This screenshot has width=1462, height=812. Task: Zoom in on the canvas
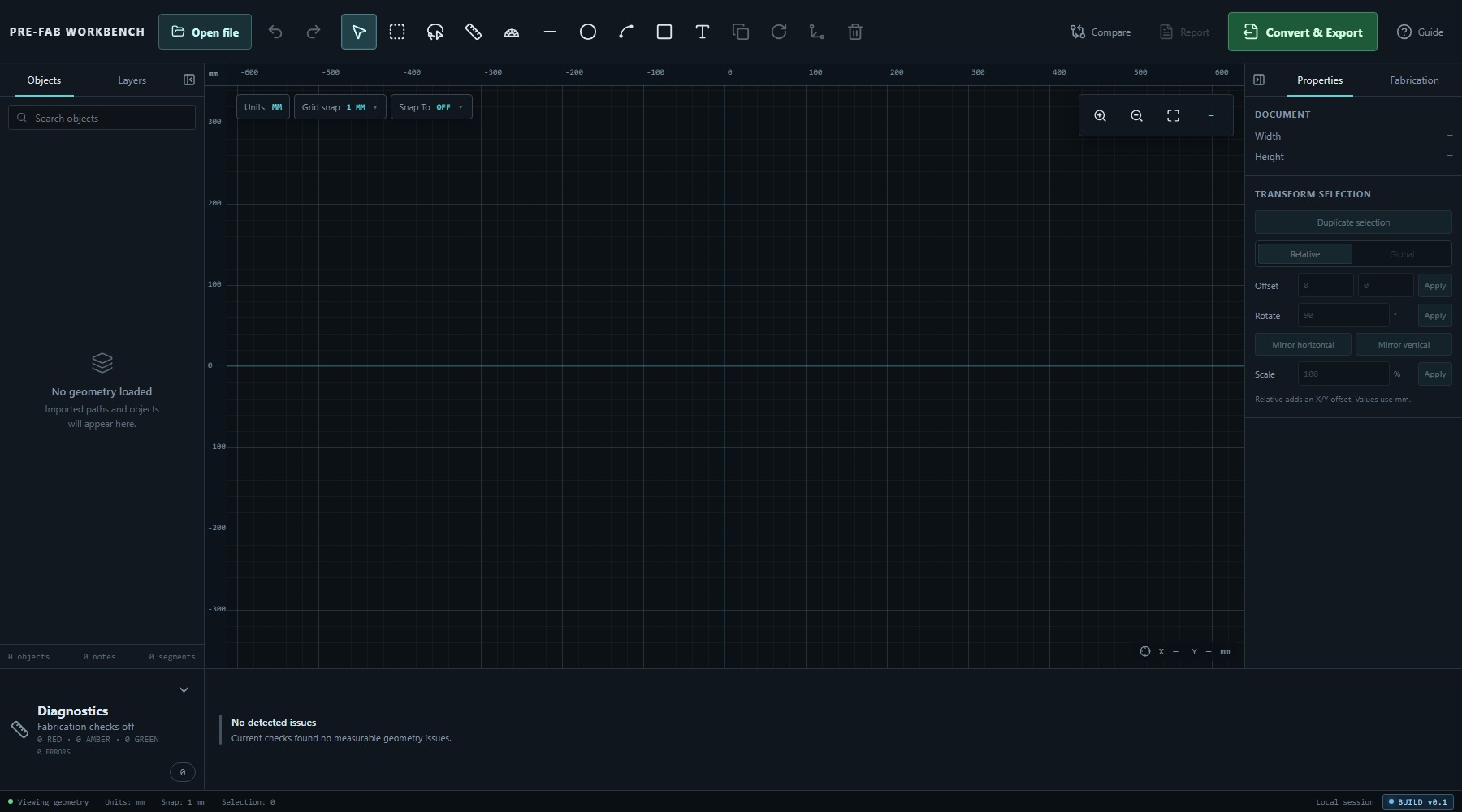(1101, 116)
